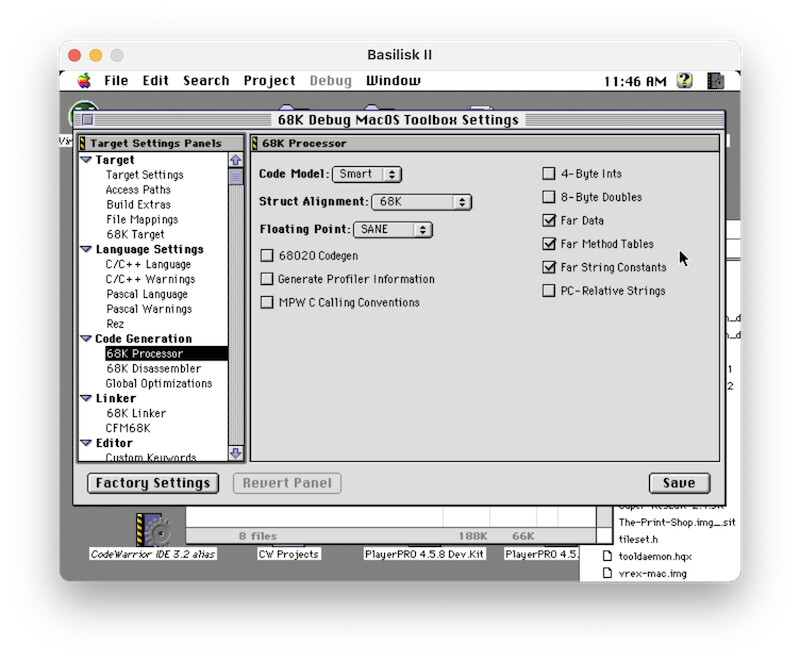Enable the 68020 Codegen checkbox
The image size is (800, 660).
tap(267, 256)
